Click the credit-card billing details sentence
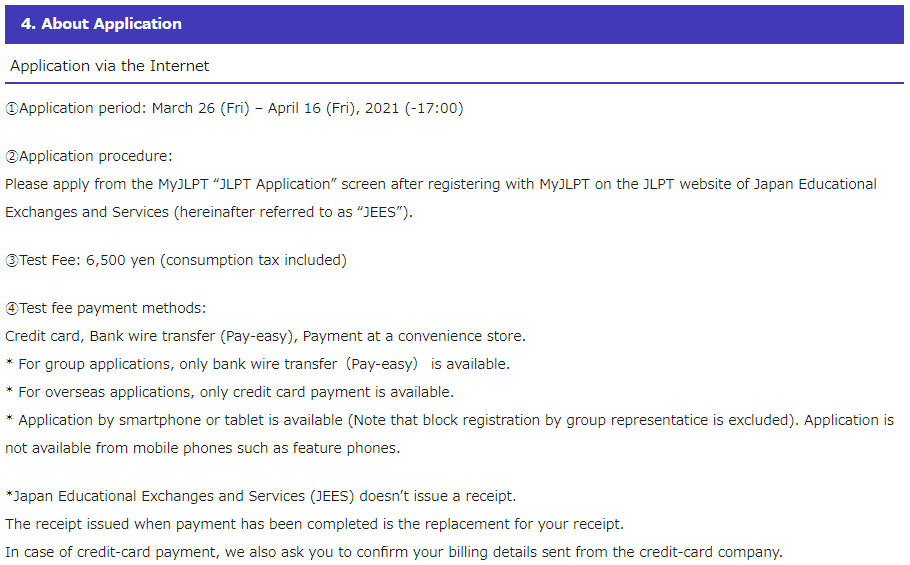Screen dimensions: 910x565 point(394,552)
